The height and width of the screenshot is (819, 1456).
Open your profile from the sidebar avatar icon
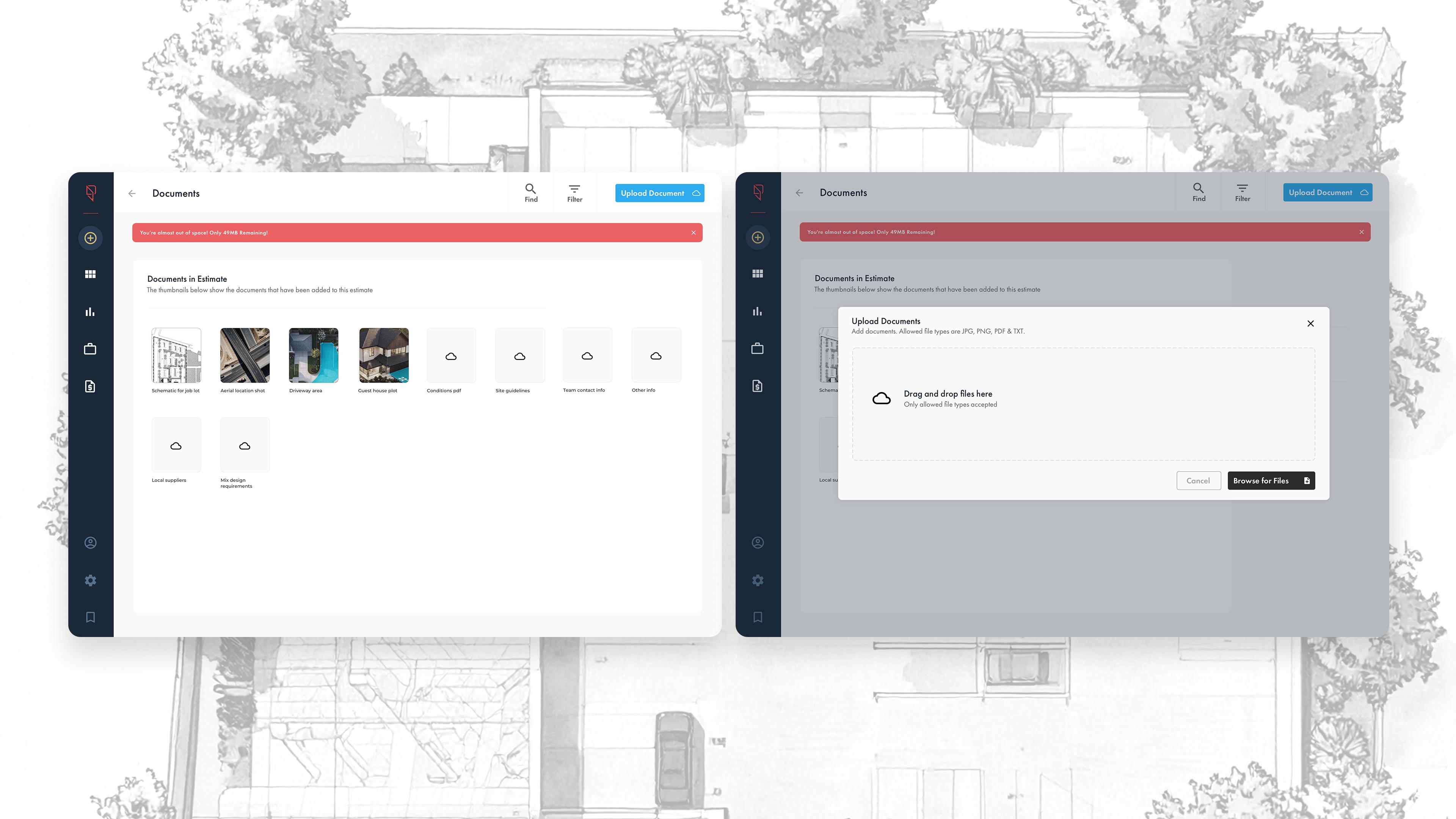point(91,542)
